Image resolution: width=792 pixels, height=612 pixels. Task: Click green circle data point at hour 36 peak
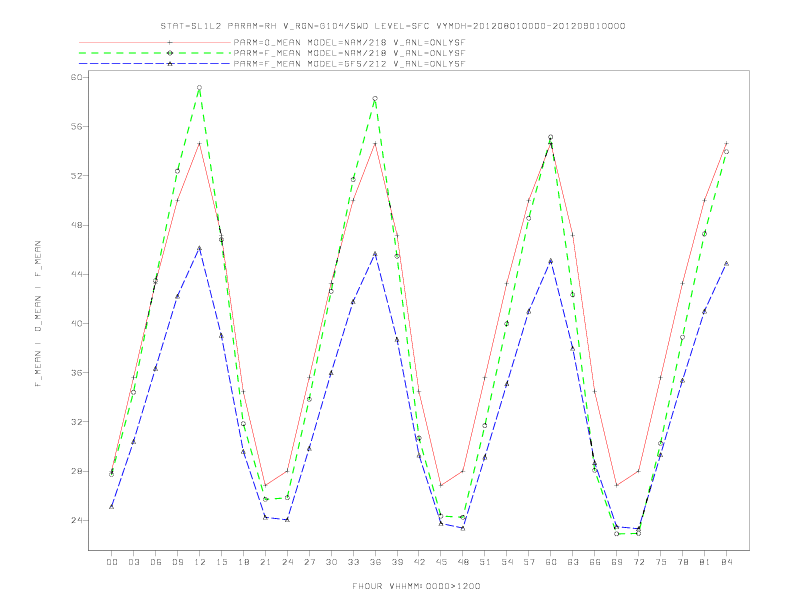[375, 98]
